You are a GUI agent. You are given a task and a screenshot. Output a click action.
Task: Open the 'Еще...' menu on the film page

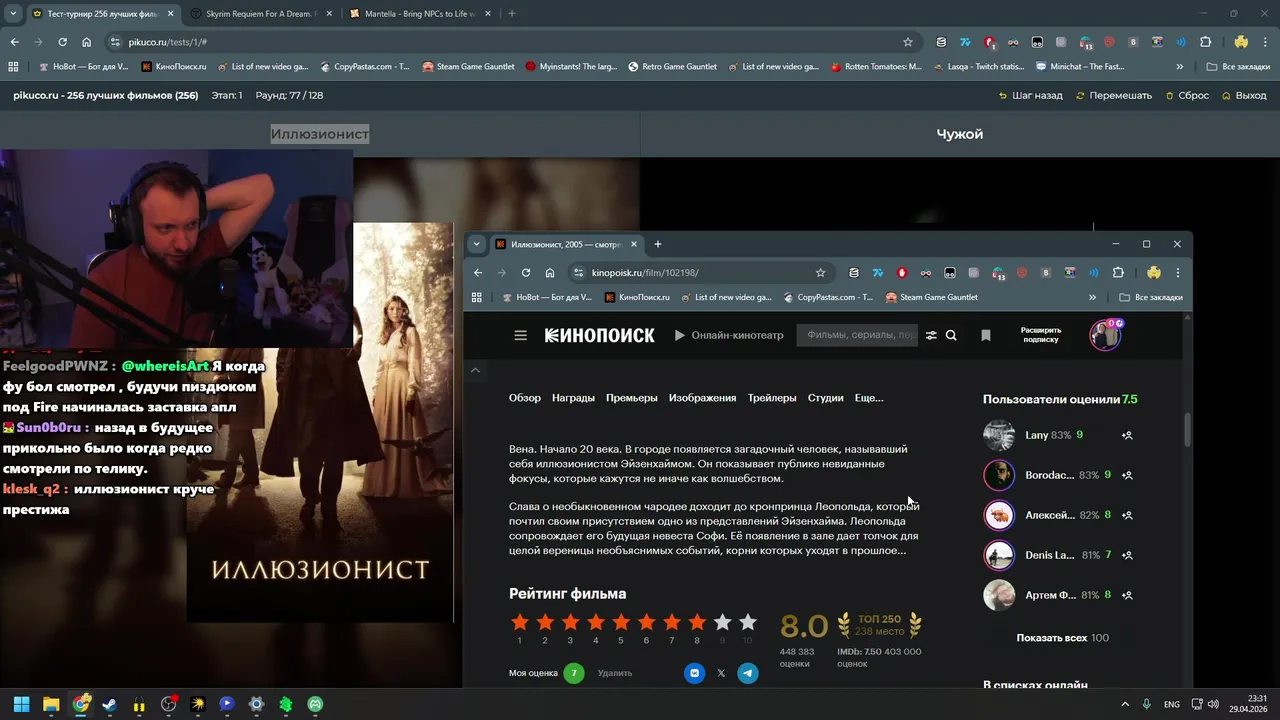[869, 398]
